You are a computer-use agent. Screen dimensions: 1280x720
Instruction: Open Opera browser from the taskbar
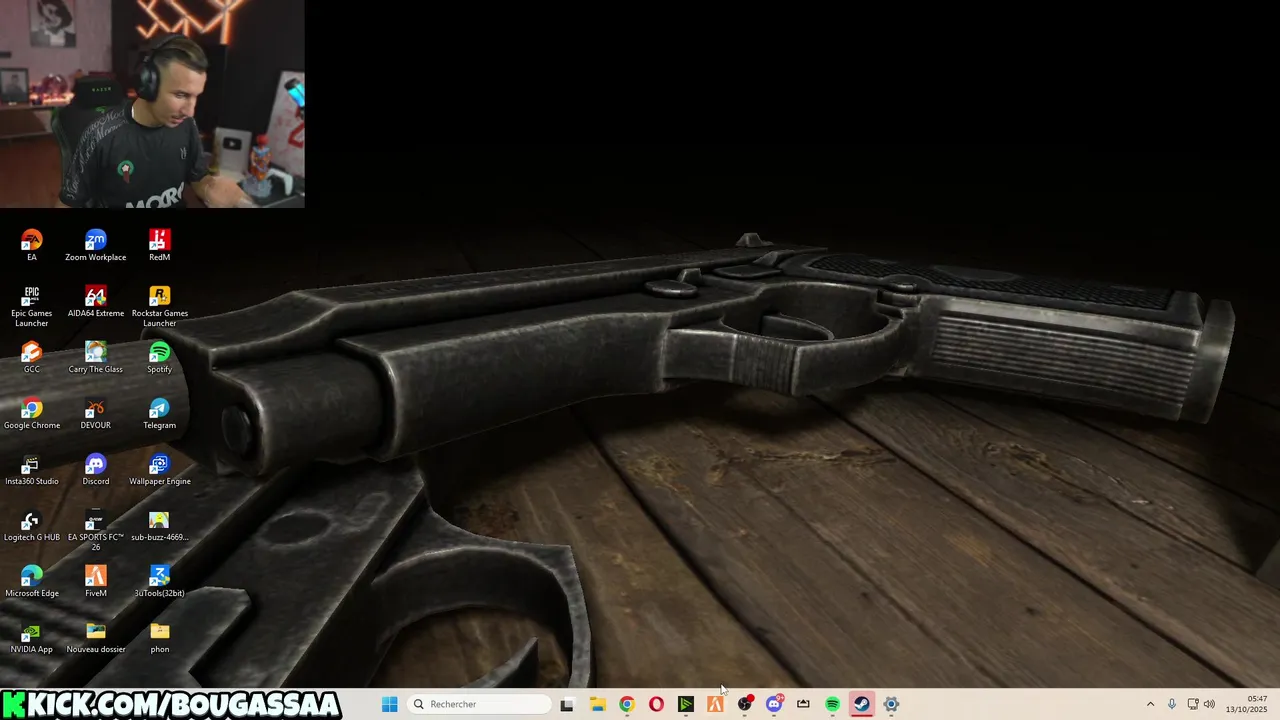[x=656, y=704]
